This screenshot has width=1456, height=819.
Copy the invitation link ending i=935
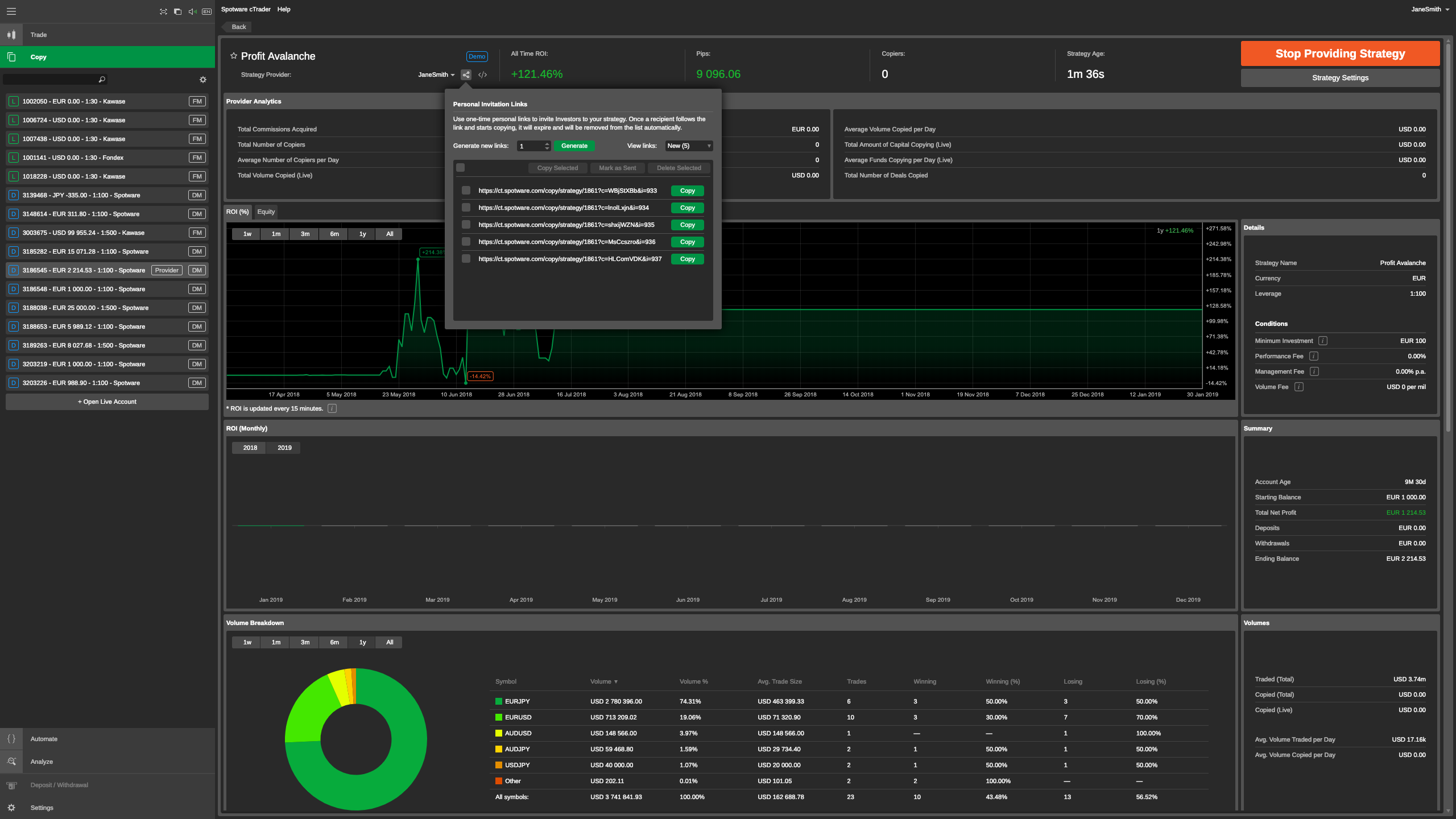click(687, 225)
